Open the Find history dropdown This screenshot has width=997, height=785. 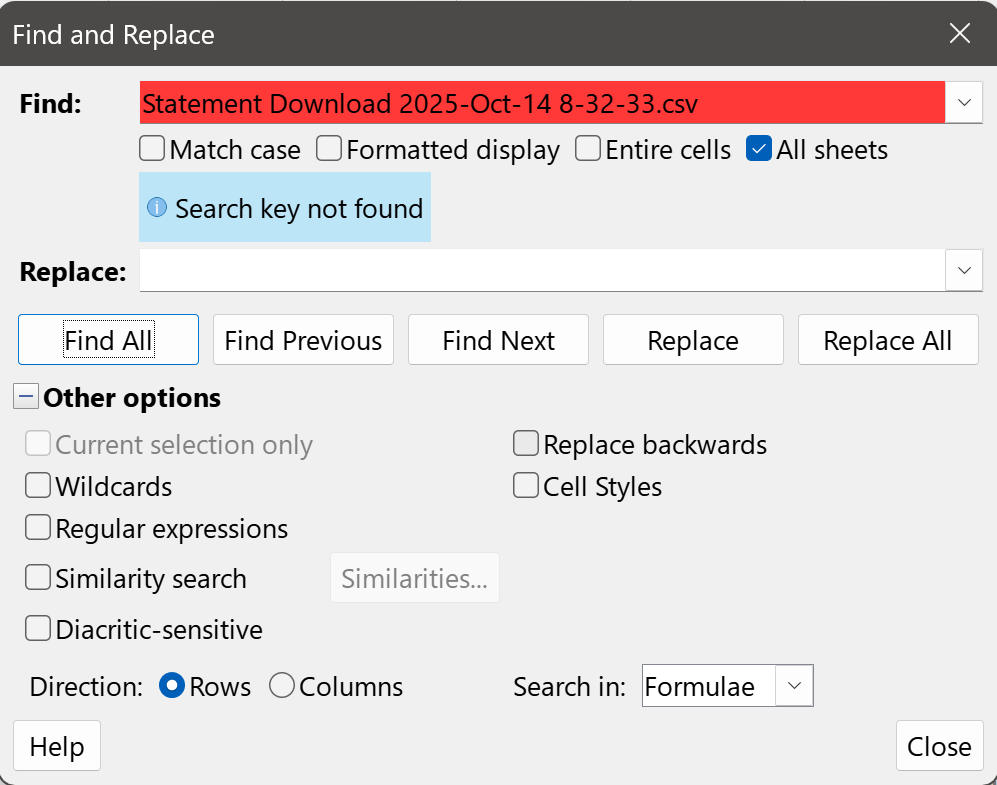pos(964,103)
